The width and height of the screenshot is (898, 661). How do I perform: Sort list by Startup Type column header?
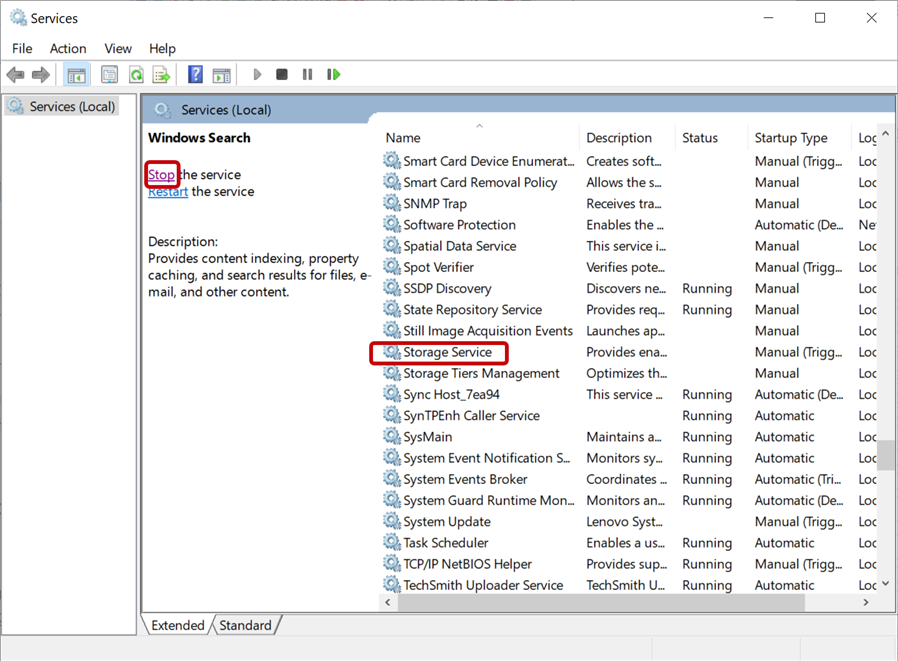[x=791, y=138]
